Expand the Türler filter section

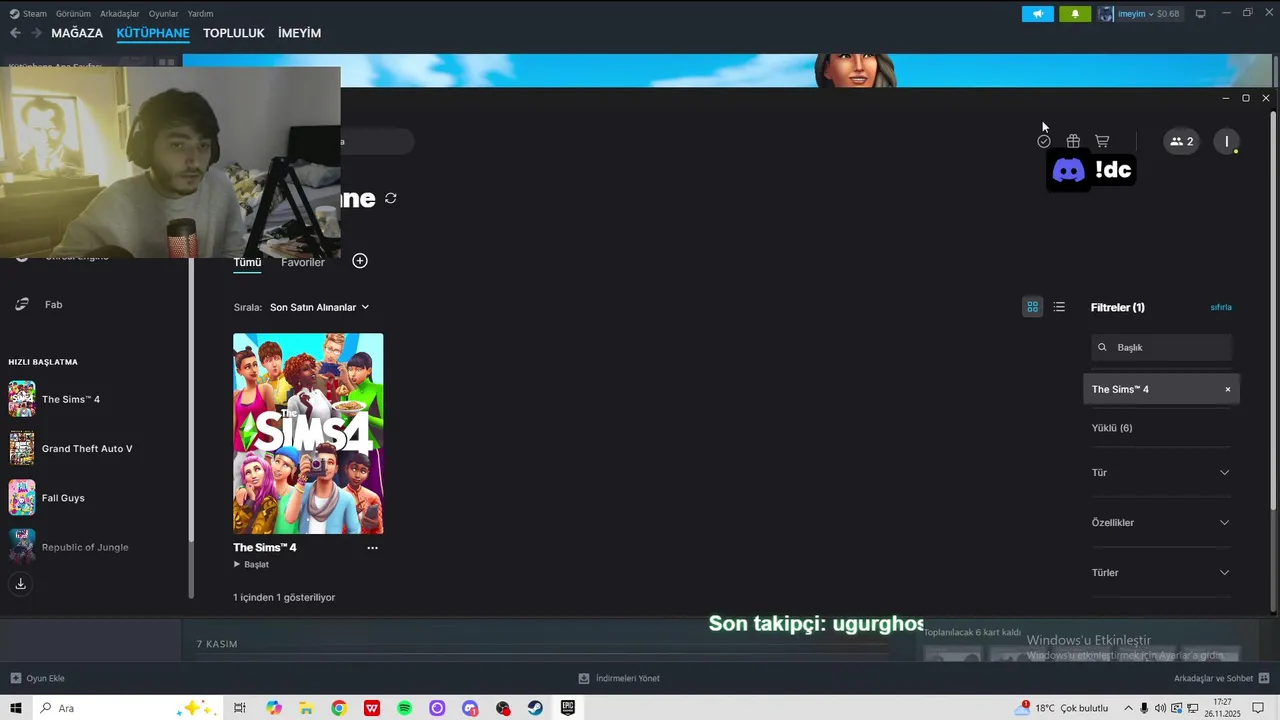click(1160, 572)
